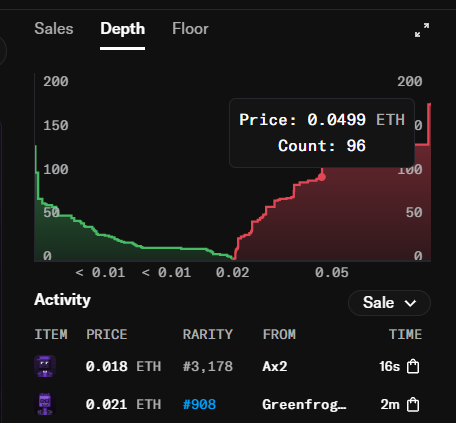The width and height of the screenshot is (456, 423).
Task: Click the 2m time value
Action: pos(390,405)
